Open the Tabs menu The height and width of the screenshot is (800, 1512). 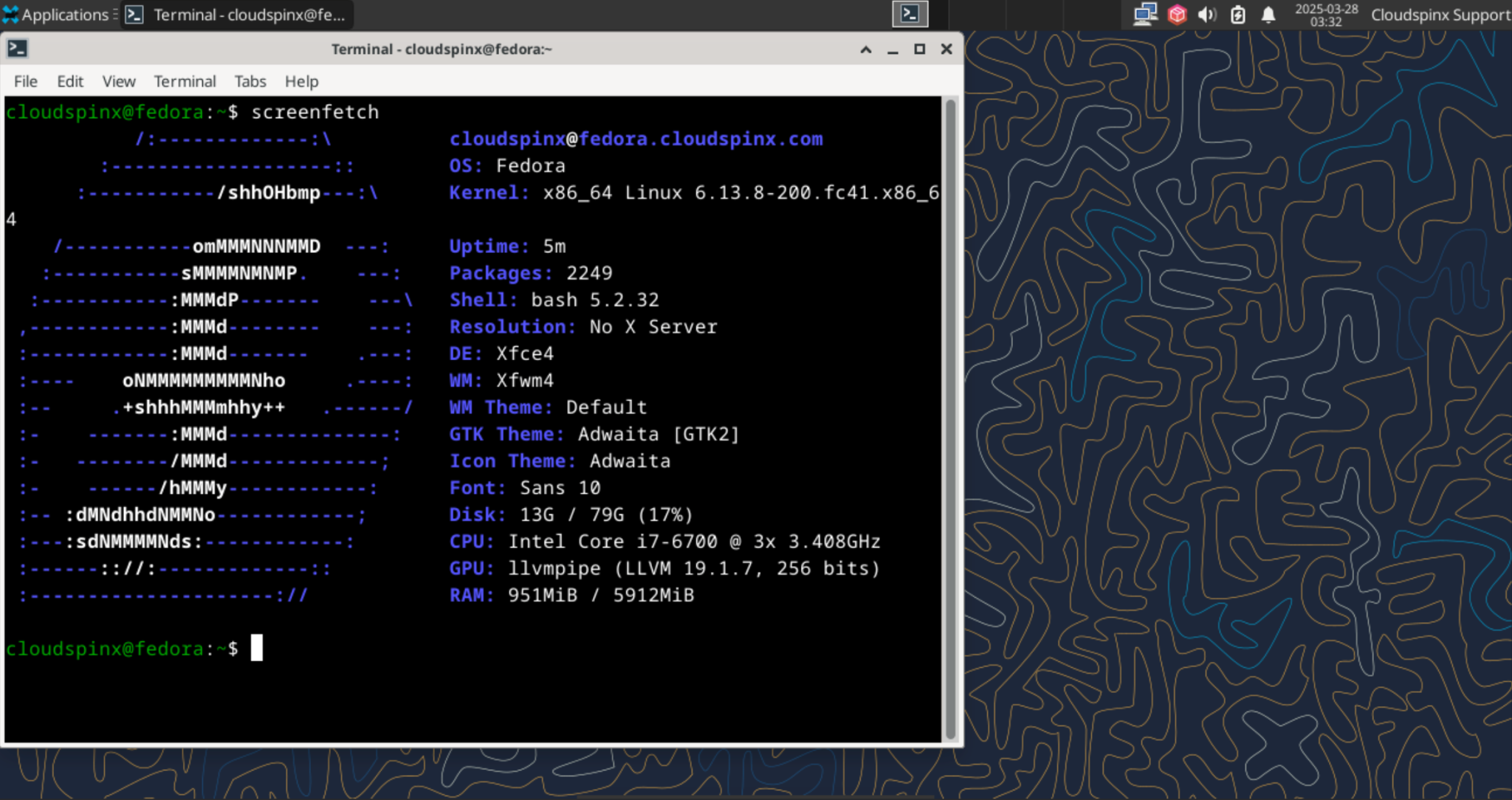point(250,81)
